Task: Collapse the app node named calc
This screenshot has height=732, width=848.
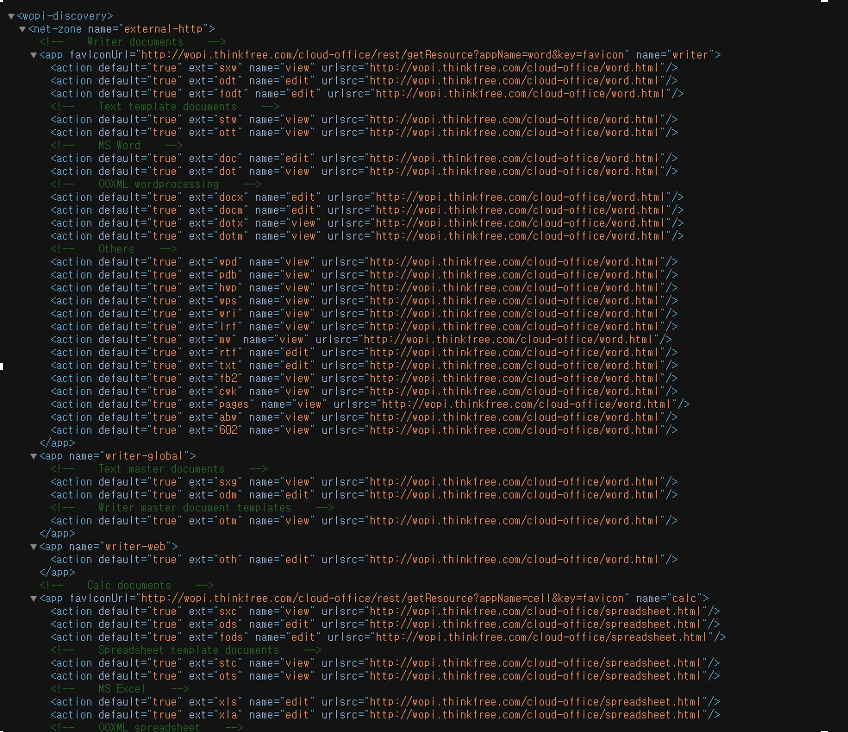Action: tap(34, 599)
